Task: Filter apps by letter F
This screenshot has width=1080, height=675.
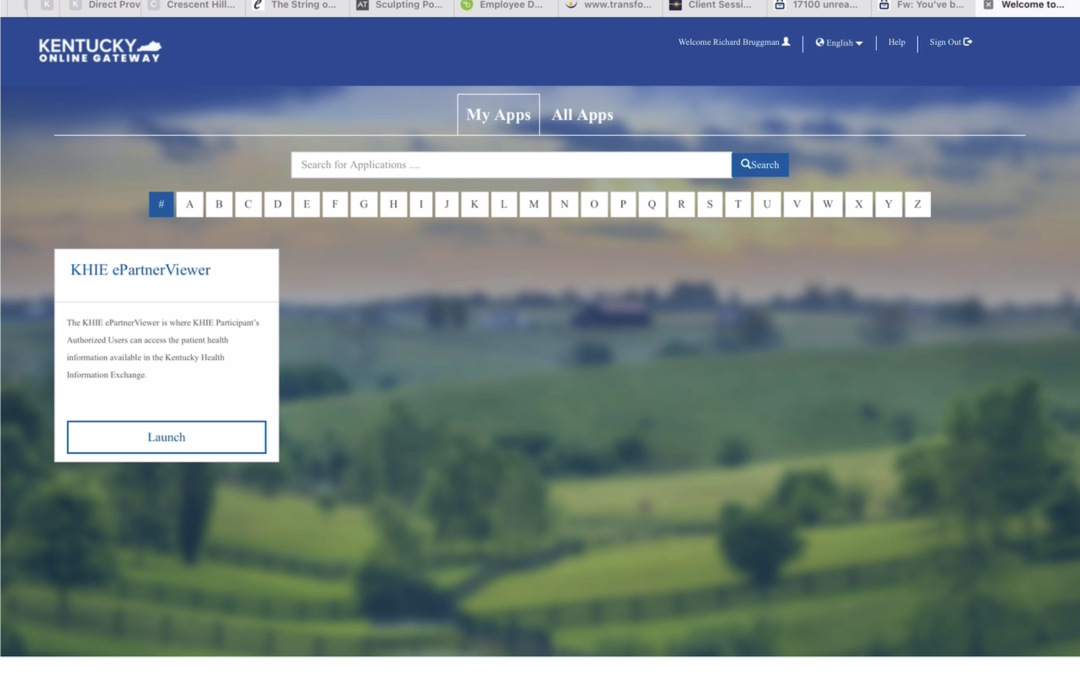Action: point(335,204)
